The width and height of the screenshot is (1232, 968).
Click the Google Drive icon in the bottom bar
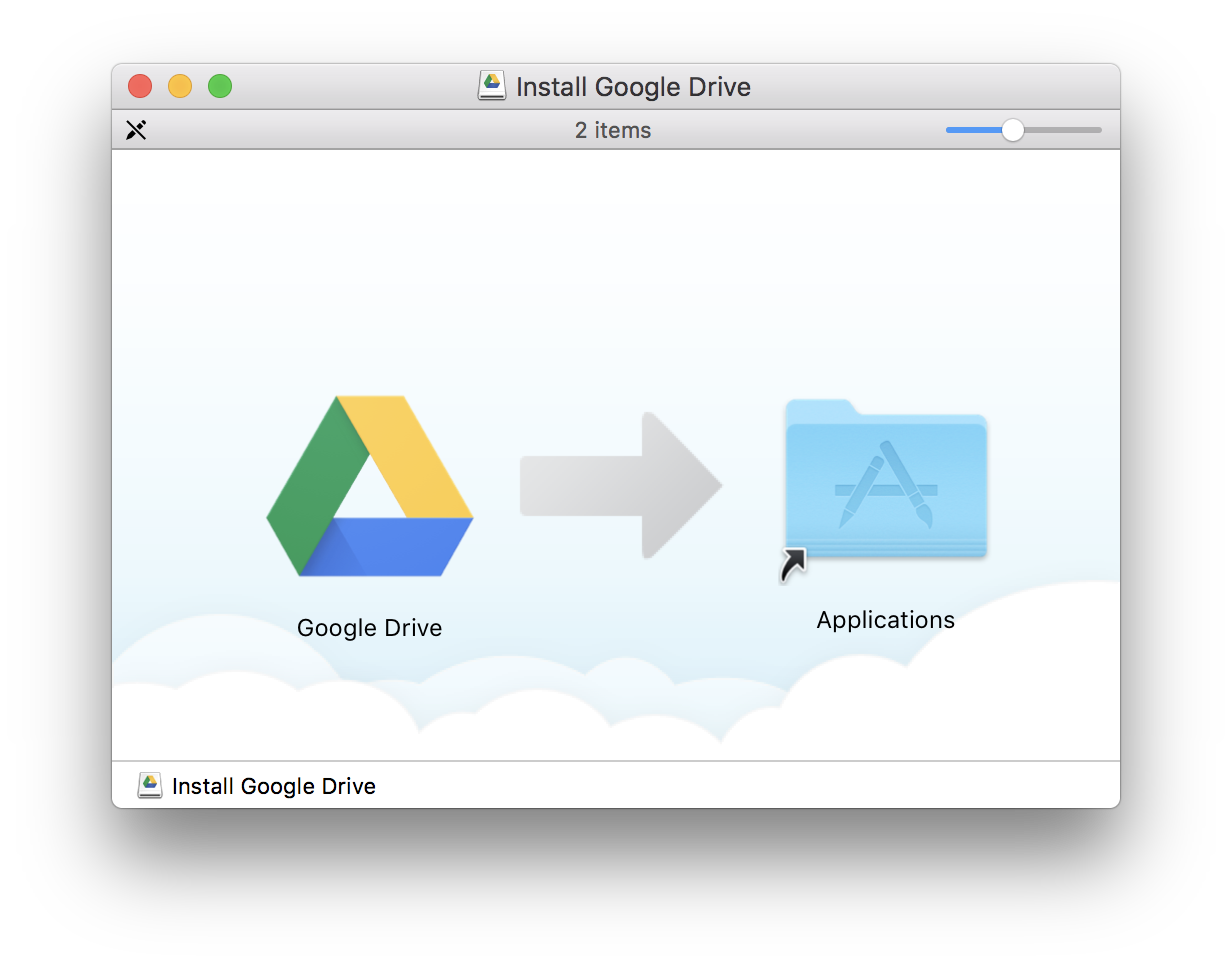tap(149, 786)
